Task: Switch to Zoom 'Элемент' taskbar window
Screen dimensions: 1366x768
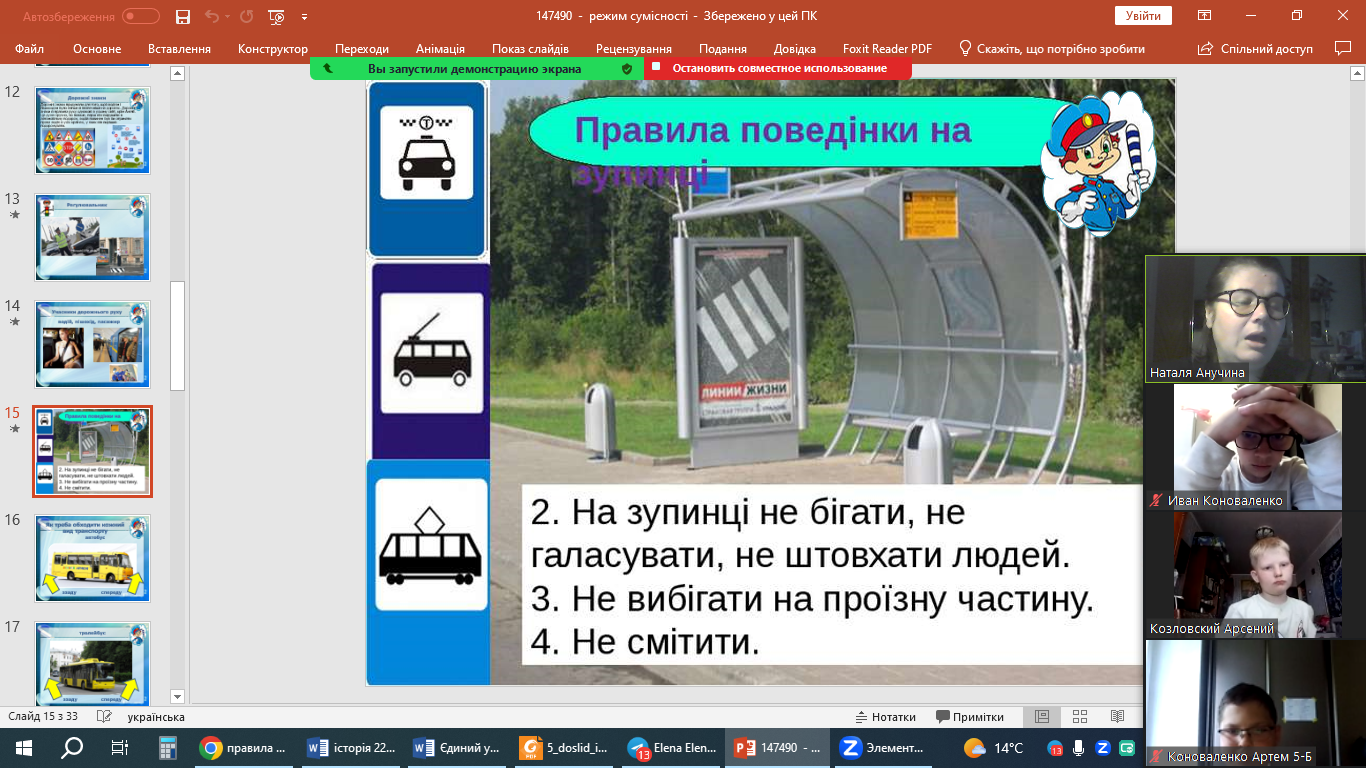Action: [883, 747]
